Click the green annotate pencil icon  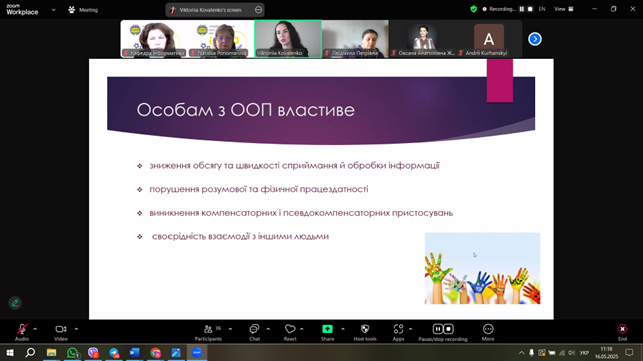click(15, 303)
